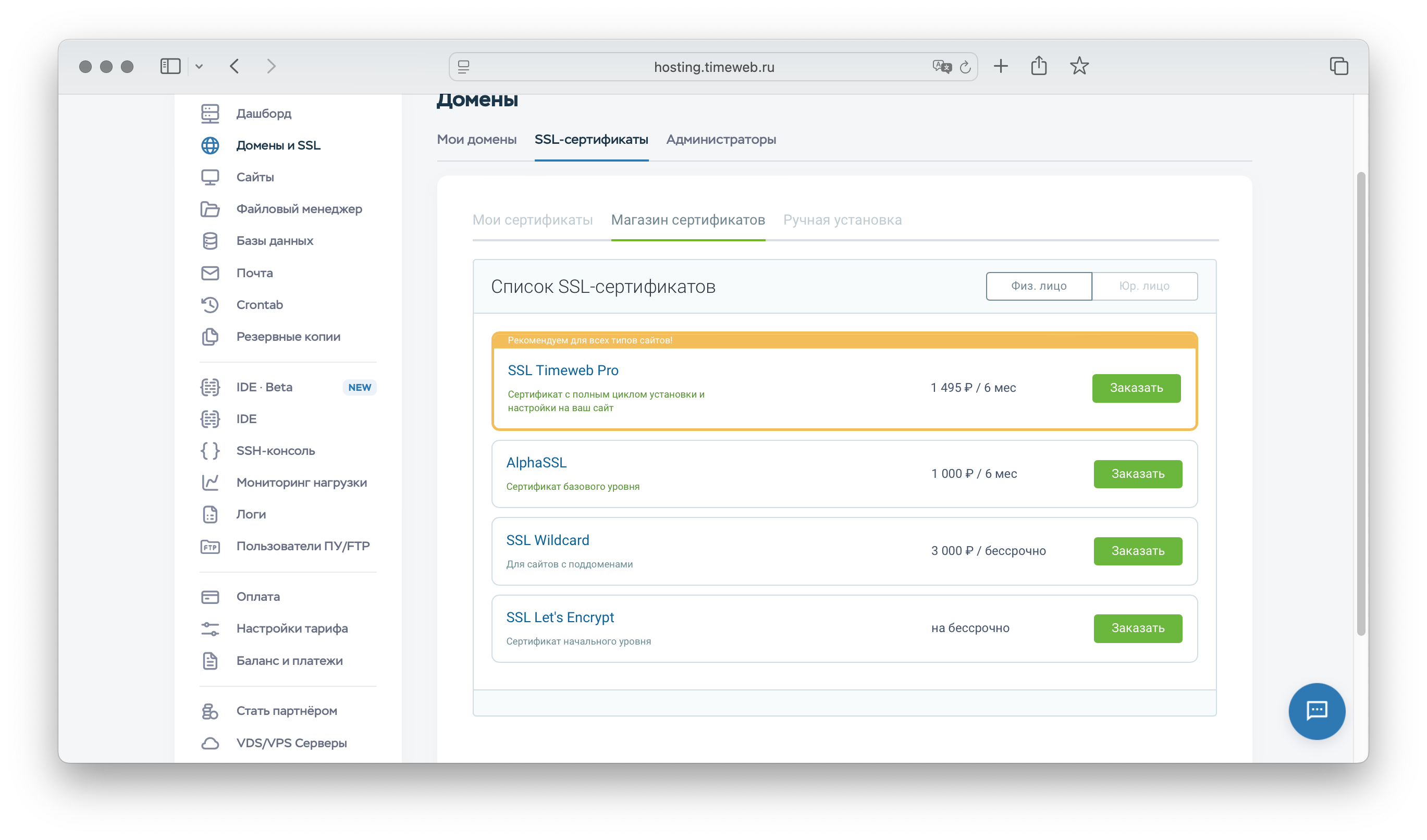
Task: Click the description Сертификат начального уровня
Action: [578, 641]
